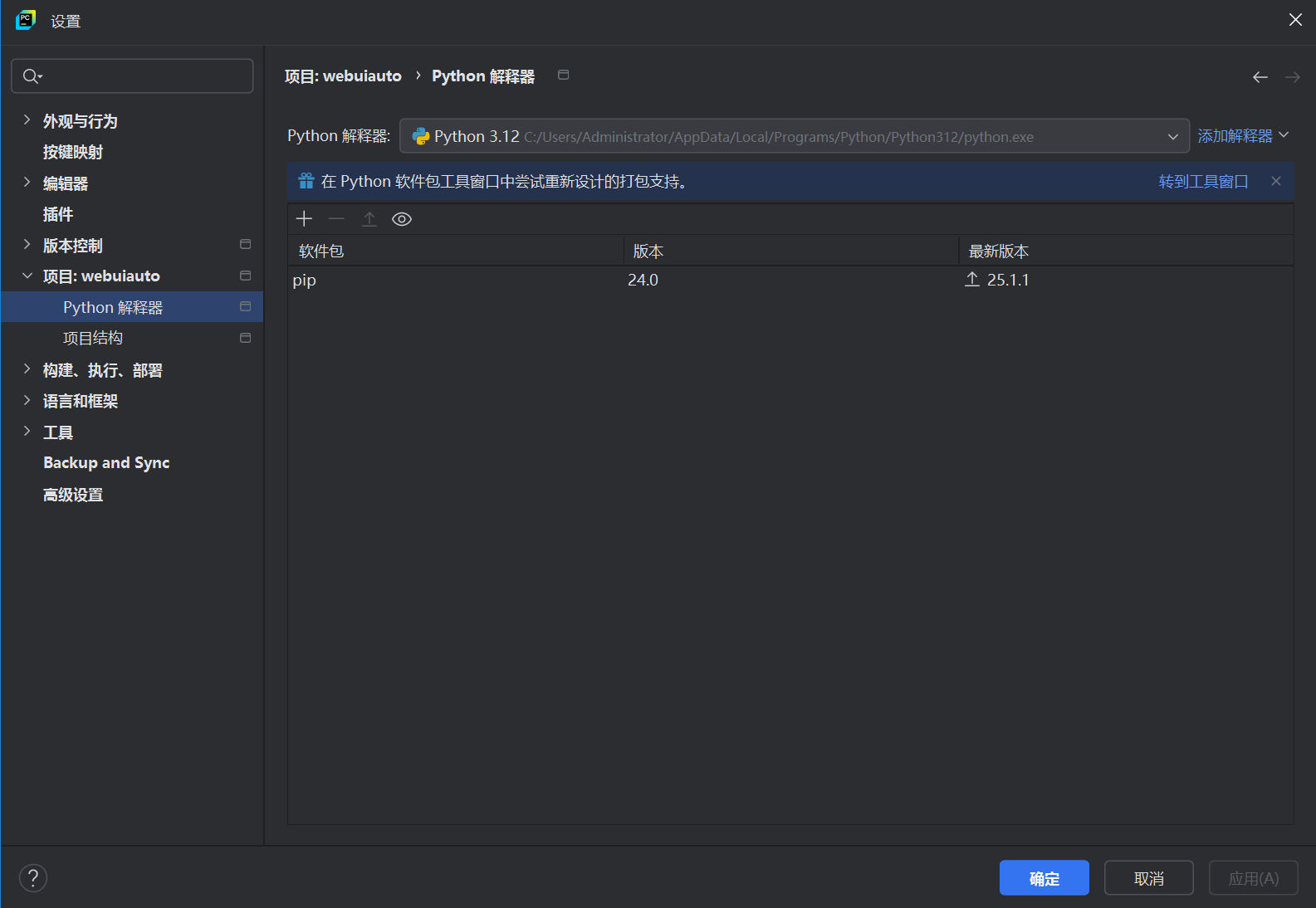Image resolution: width=1316 pixels, height=908 pixels.
Task: Select the pip package row
Action: coord(790,281)
